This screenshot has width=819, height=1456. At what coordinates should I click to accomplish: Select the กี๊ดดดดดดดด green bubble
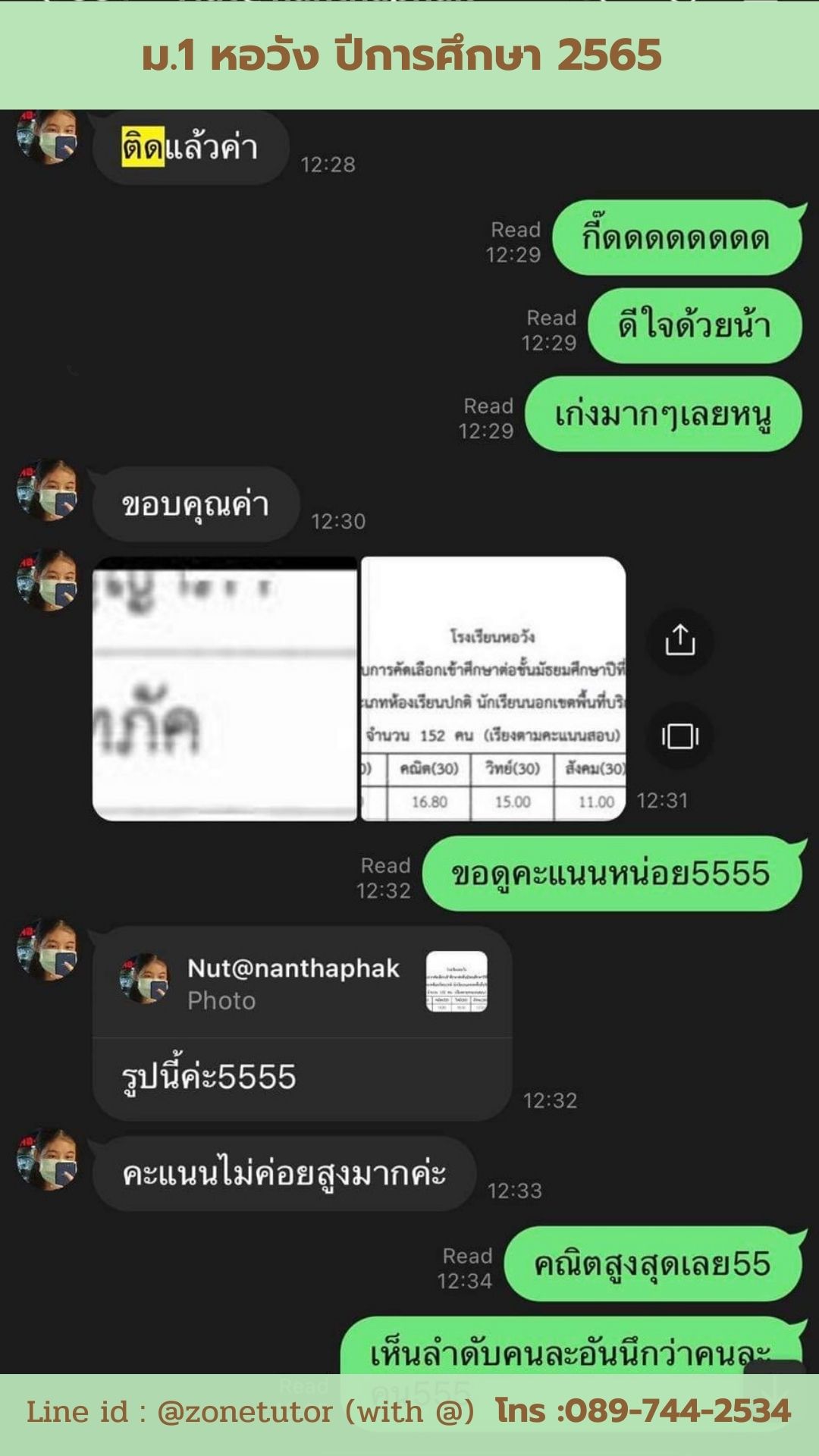677,237
